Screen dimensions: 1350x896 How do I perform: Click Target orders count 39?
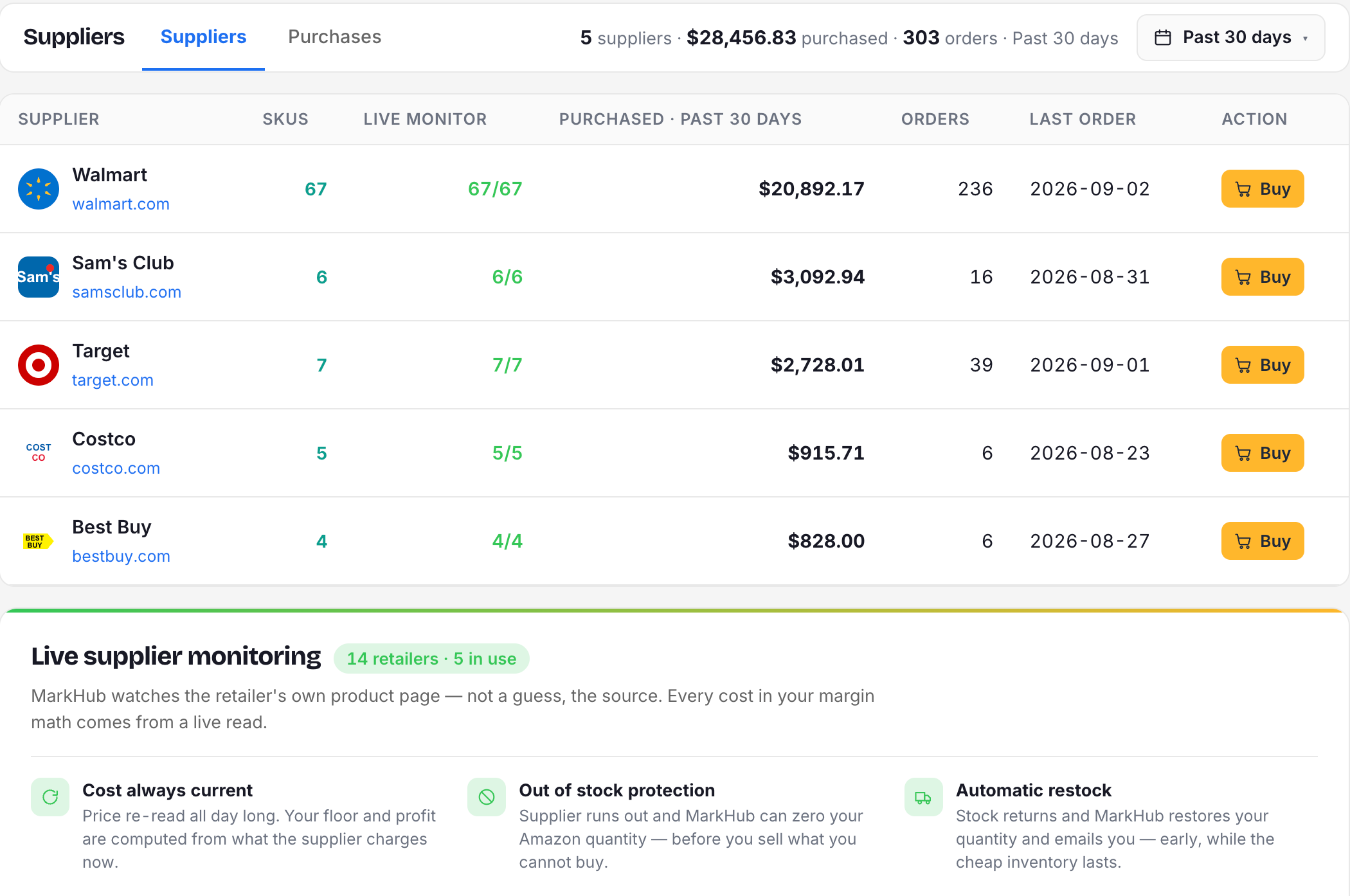(981, 365)
